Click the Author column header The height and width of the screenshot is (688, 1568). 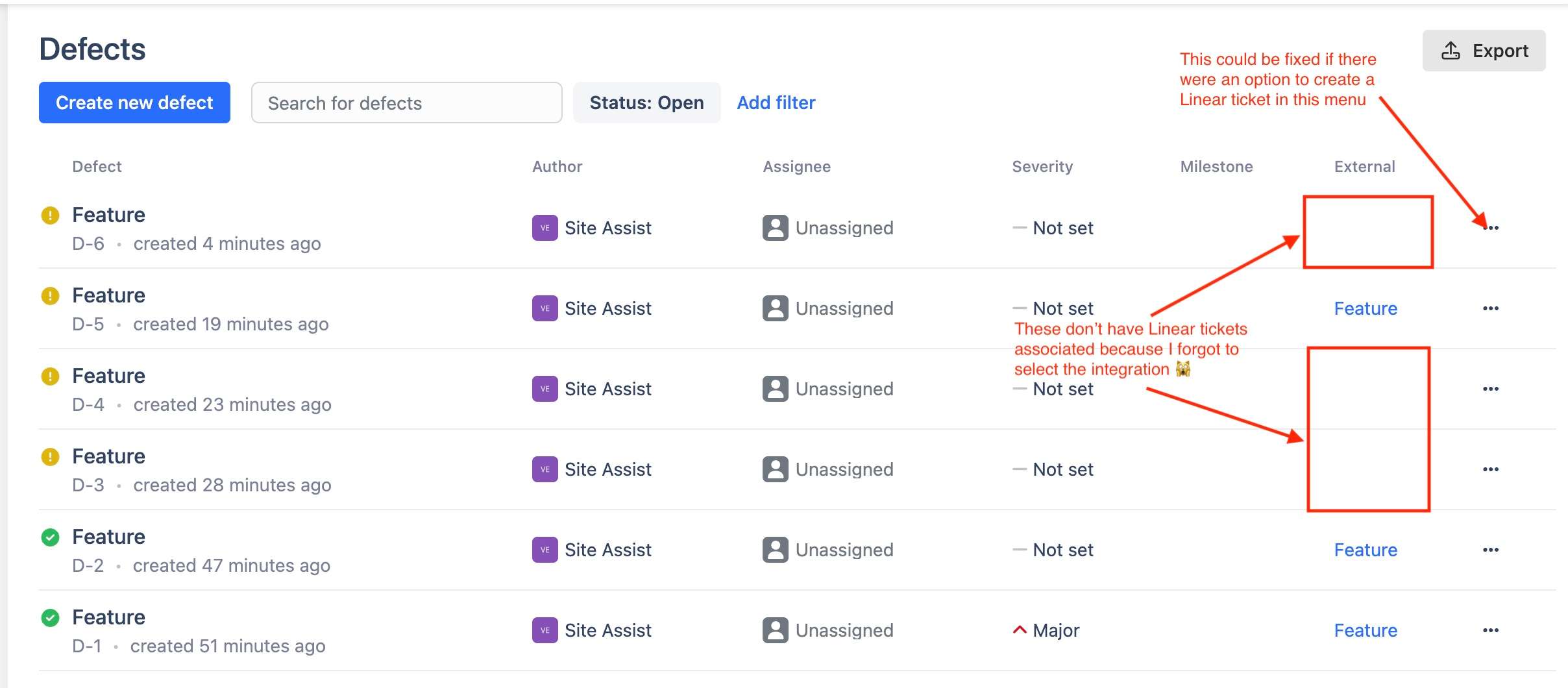click(557, 167)
